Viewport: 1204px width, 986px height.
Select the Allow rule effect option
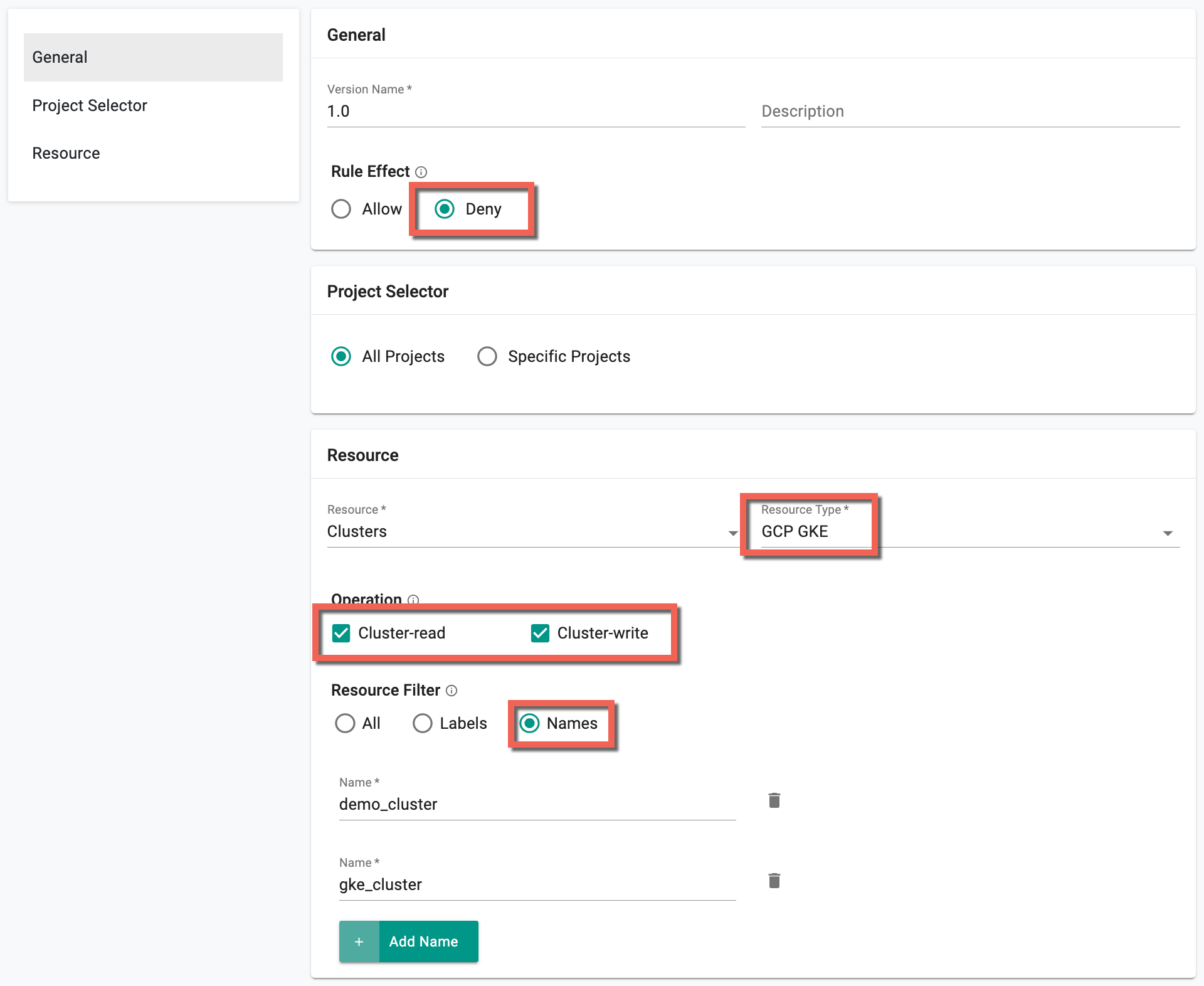tap(343, 209)
